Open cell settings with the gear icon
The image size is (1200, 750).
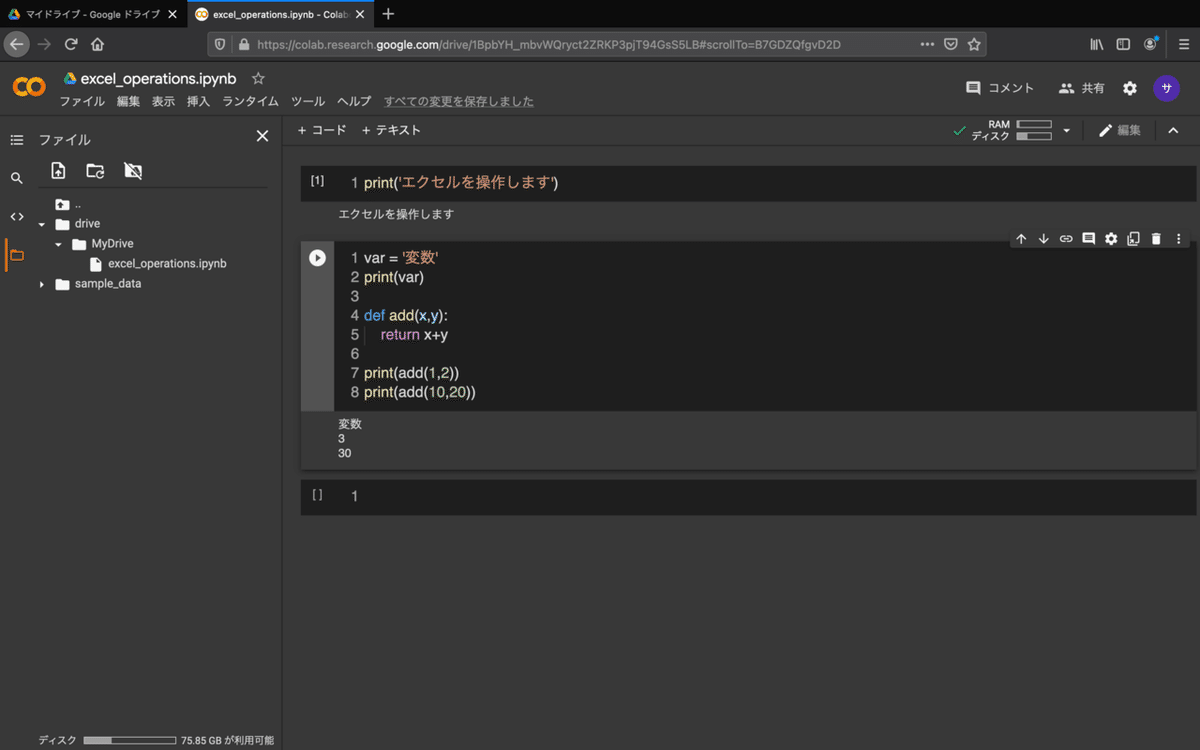[x=1110, y=238]
